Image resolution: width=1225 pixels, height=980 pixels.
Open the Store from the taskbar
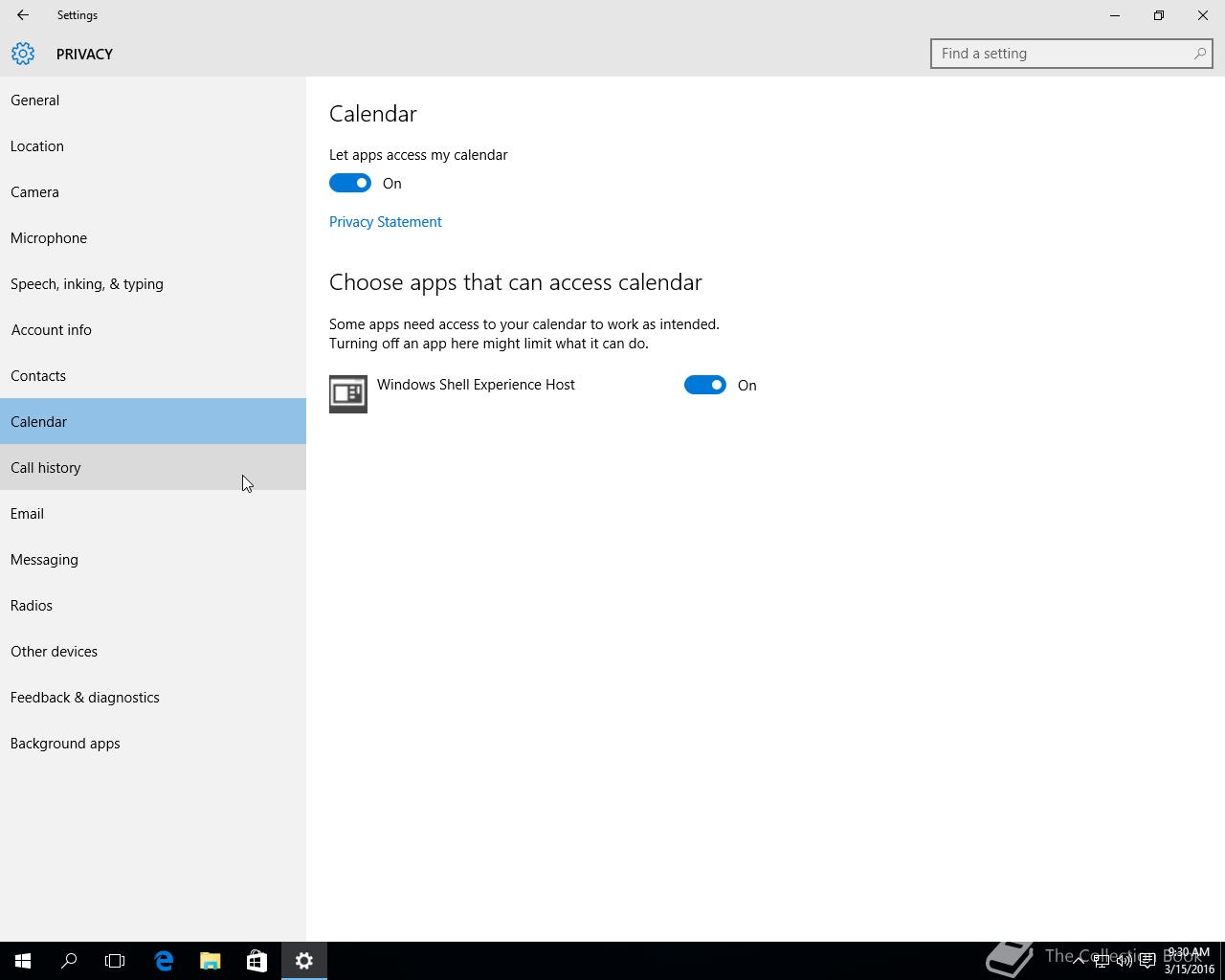tap(256, 961)
